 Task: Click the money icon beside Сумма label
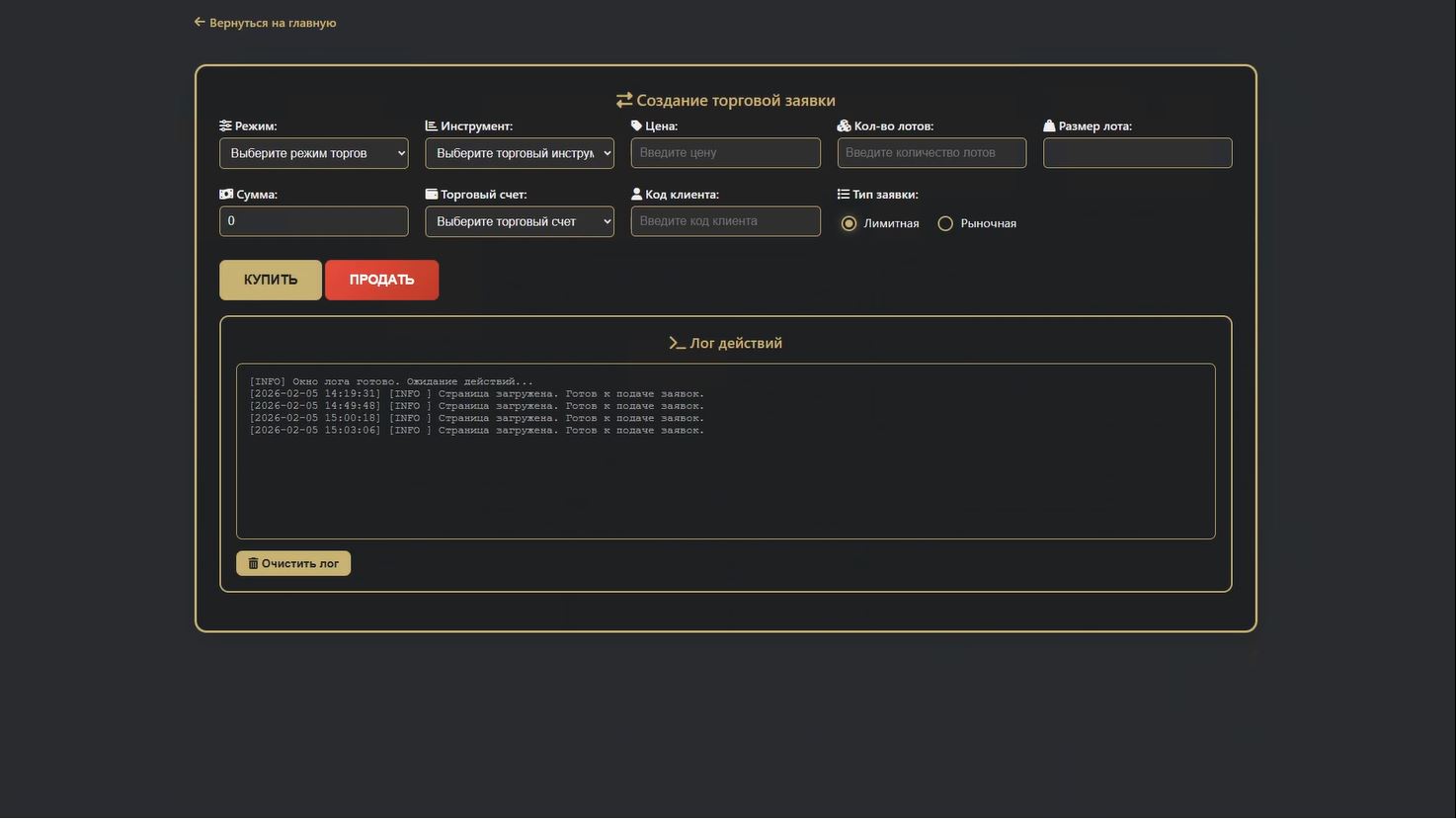226,195
